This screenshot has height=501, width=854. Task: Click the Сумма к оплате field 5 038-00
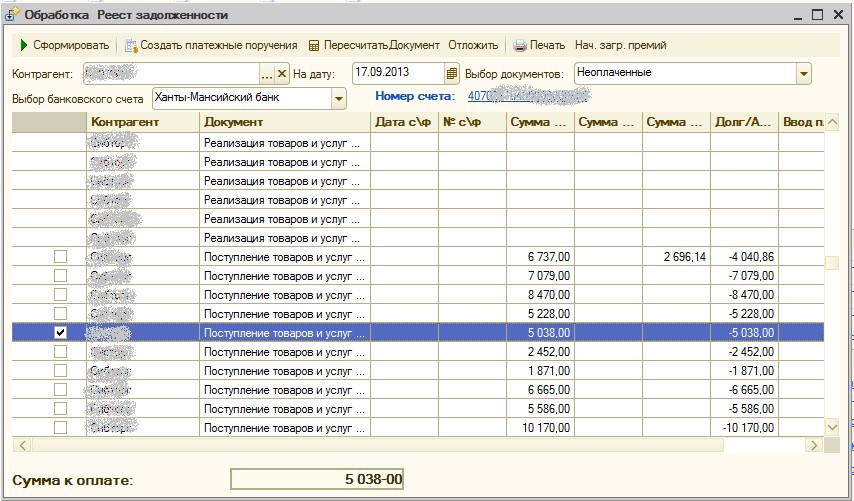(317, 480)
